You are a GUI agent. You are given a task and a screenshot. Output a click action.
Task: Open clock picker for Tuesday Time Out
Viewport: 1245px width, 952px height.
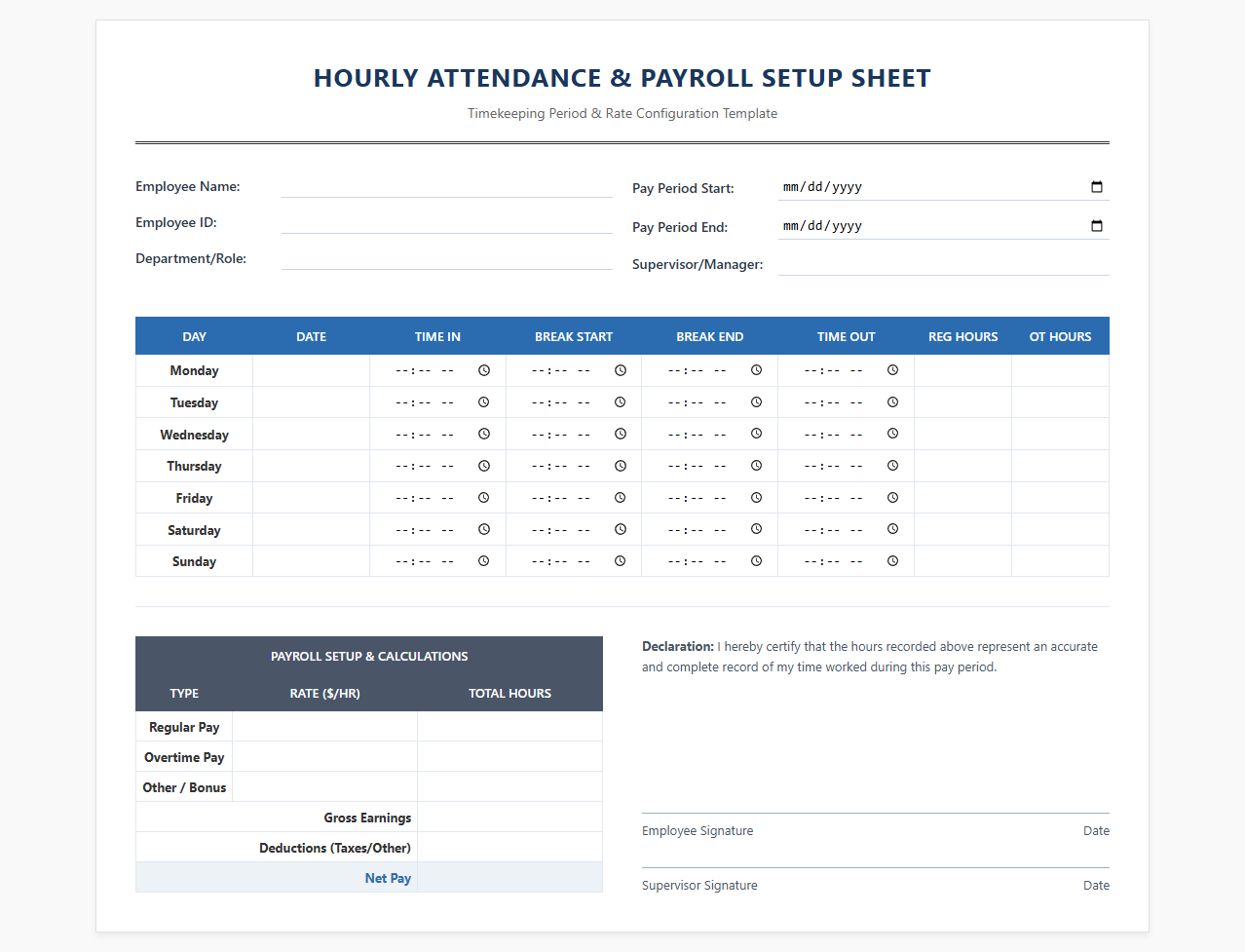tap(893, 402)
